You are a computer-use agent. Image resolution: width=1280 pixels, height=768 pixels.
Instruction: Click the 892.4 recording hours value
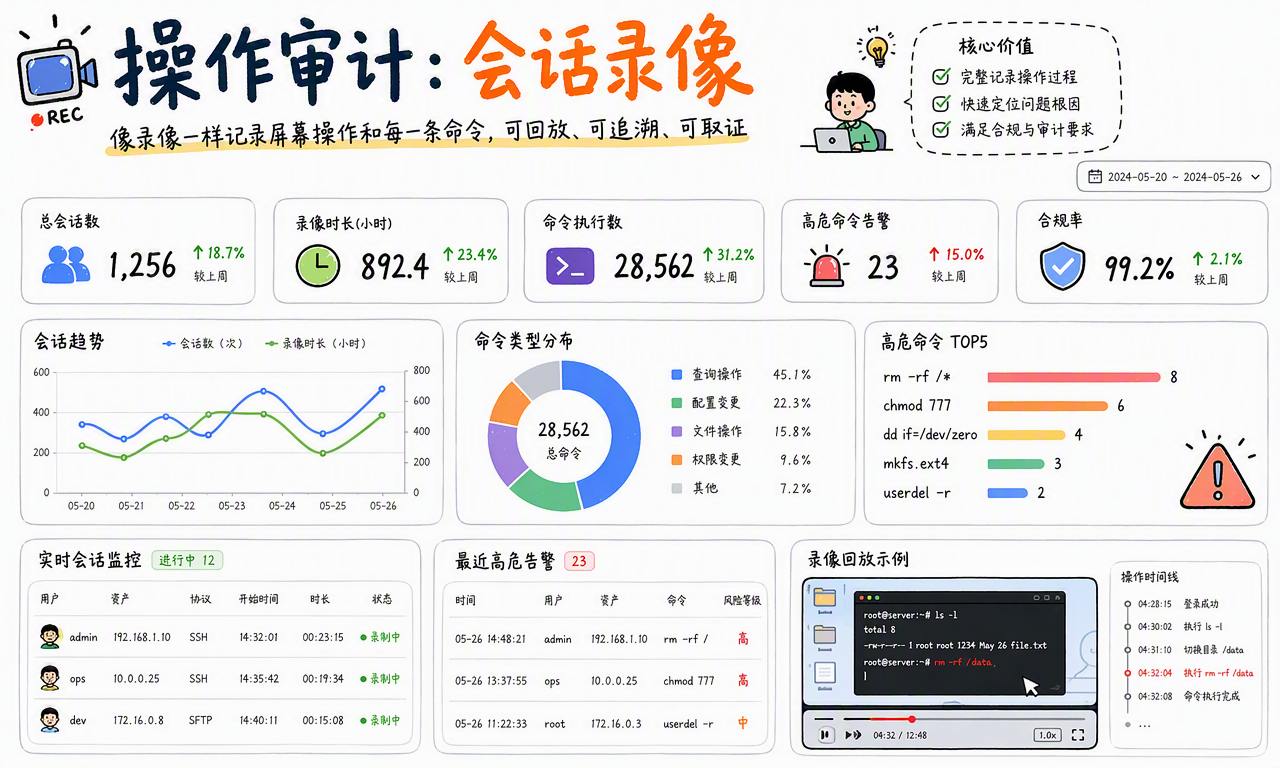[394, 266]
